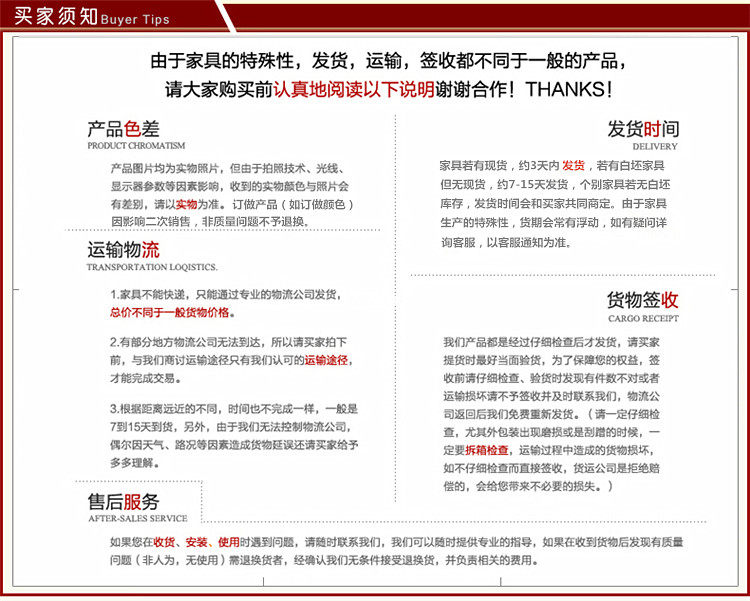The height and width of the screenshot is (601, 750).
Task: Click the line 偿的，会给您带来不必要的损失
Action: pos(529,487)
